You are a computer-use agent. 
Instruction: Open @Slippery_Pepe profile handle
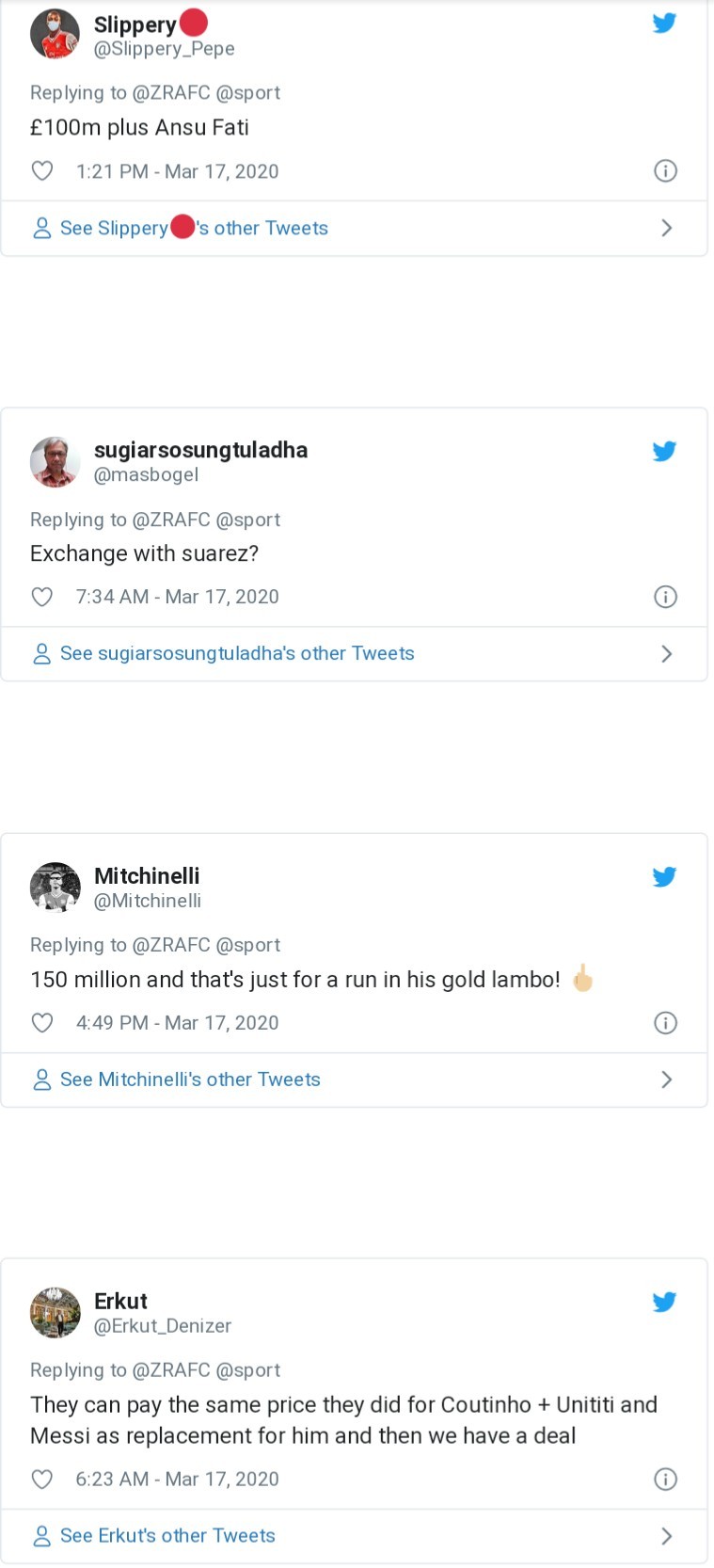click(x=164, y=49)
